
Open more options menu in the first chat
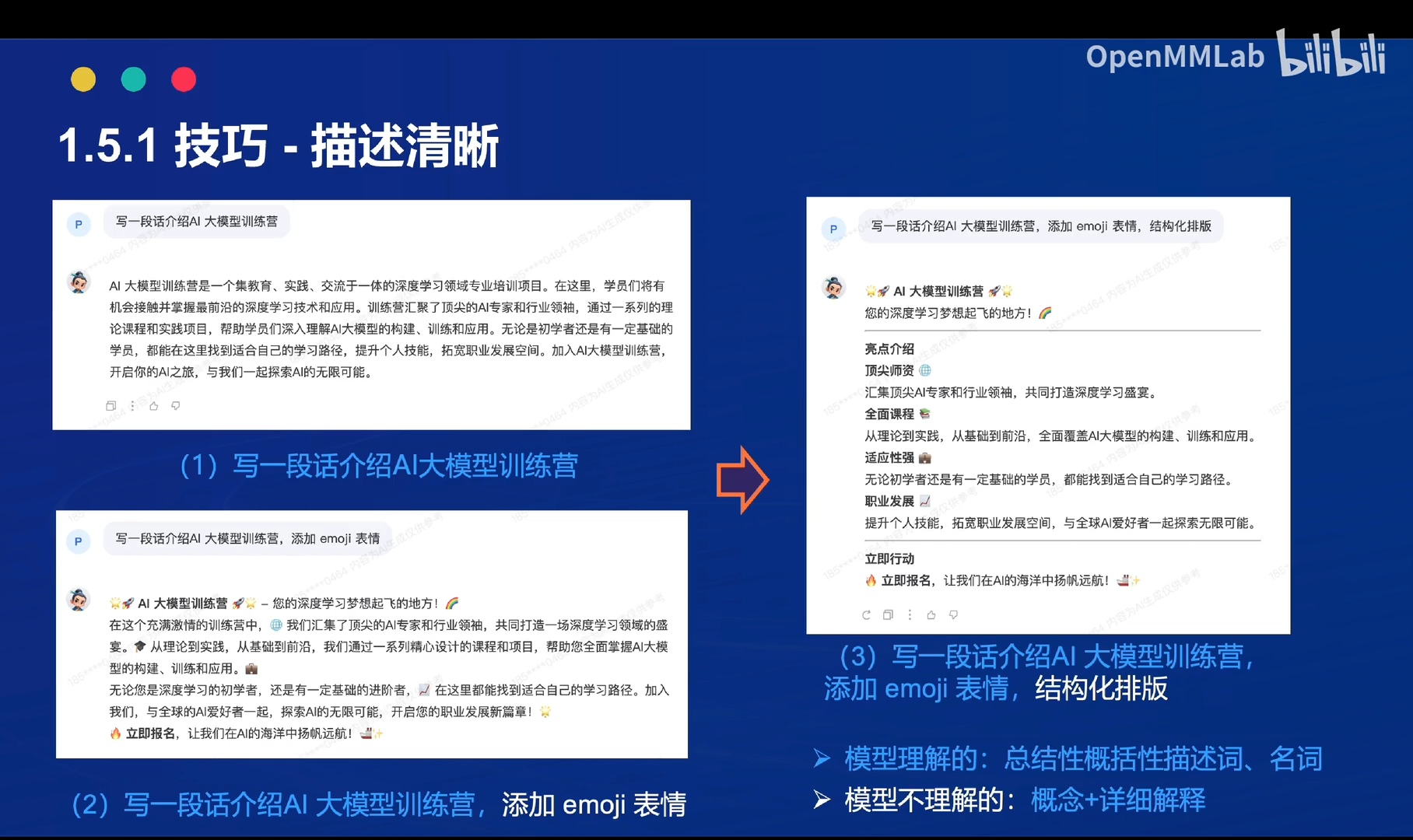pyautogui.click(x=132, y=405)
